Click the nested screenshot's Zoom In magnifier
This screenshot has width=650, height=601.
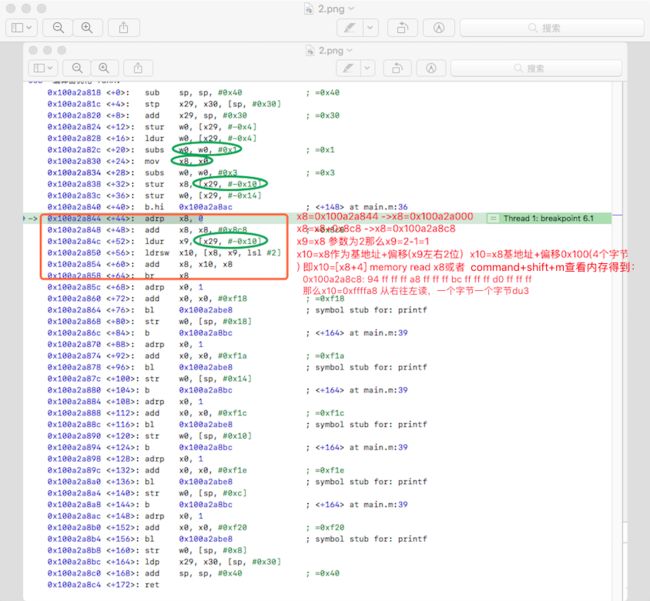(104, 68)
